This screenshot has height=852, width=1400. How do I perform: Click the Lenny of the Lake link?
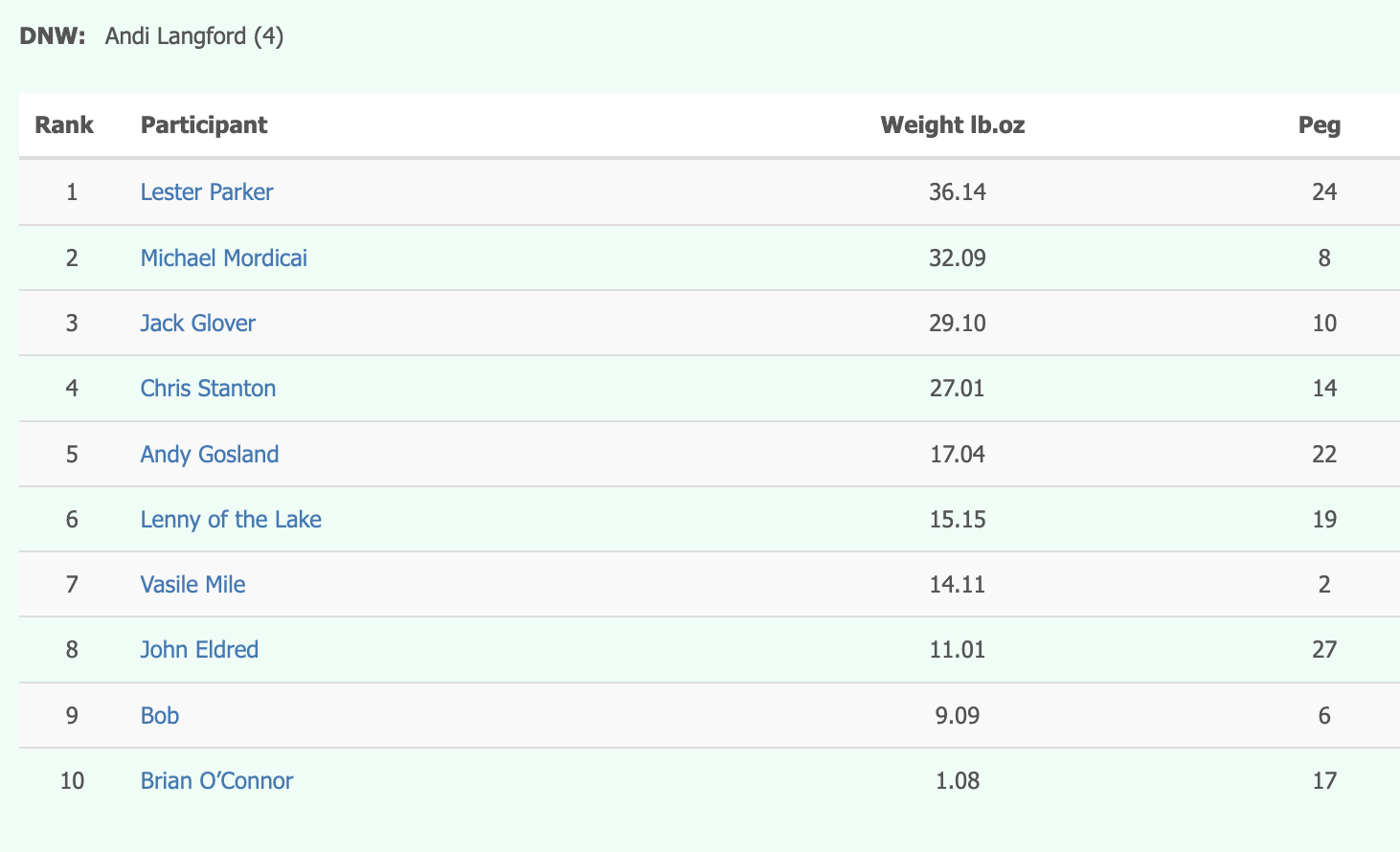click(231, 519)
